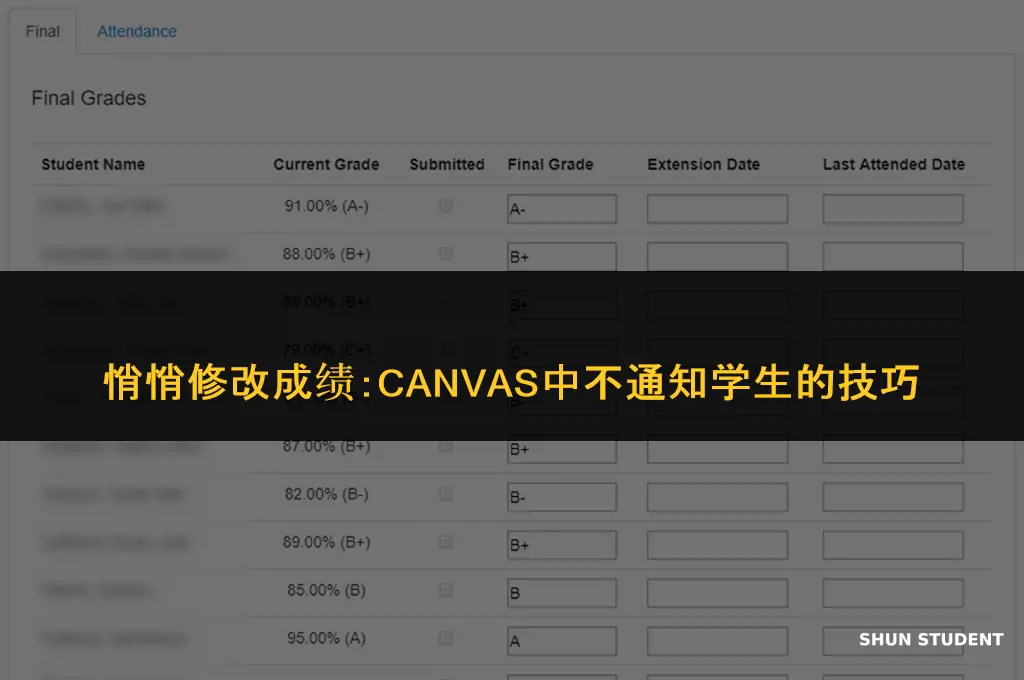Click the Current Grade column header
The height and width of the screenshot is (680, 1024).
click(326, 164)
